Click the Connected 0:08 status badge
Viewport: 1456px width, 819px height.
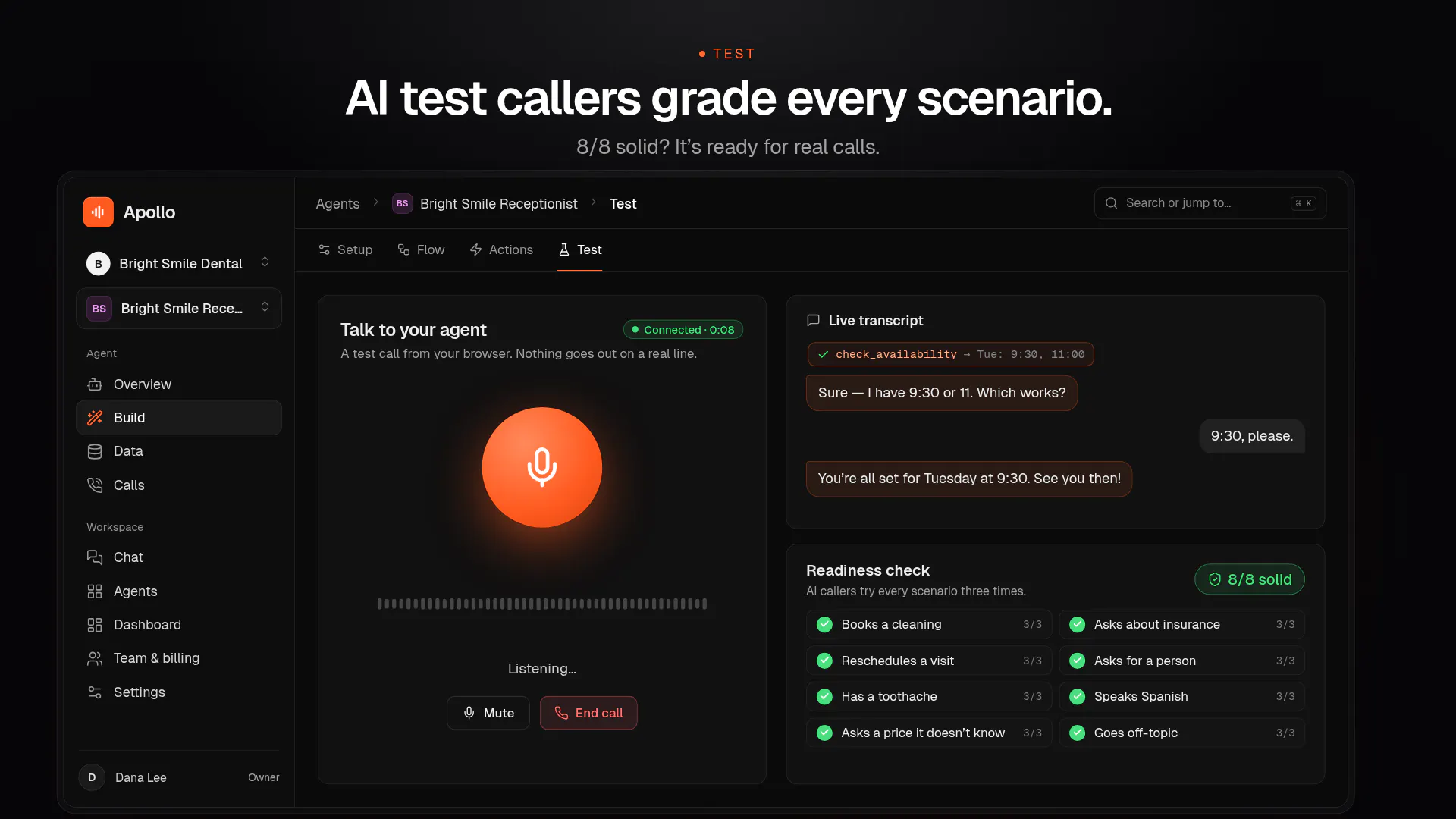point(683,330)
